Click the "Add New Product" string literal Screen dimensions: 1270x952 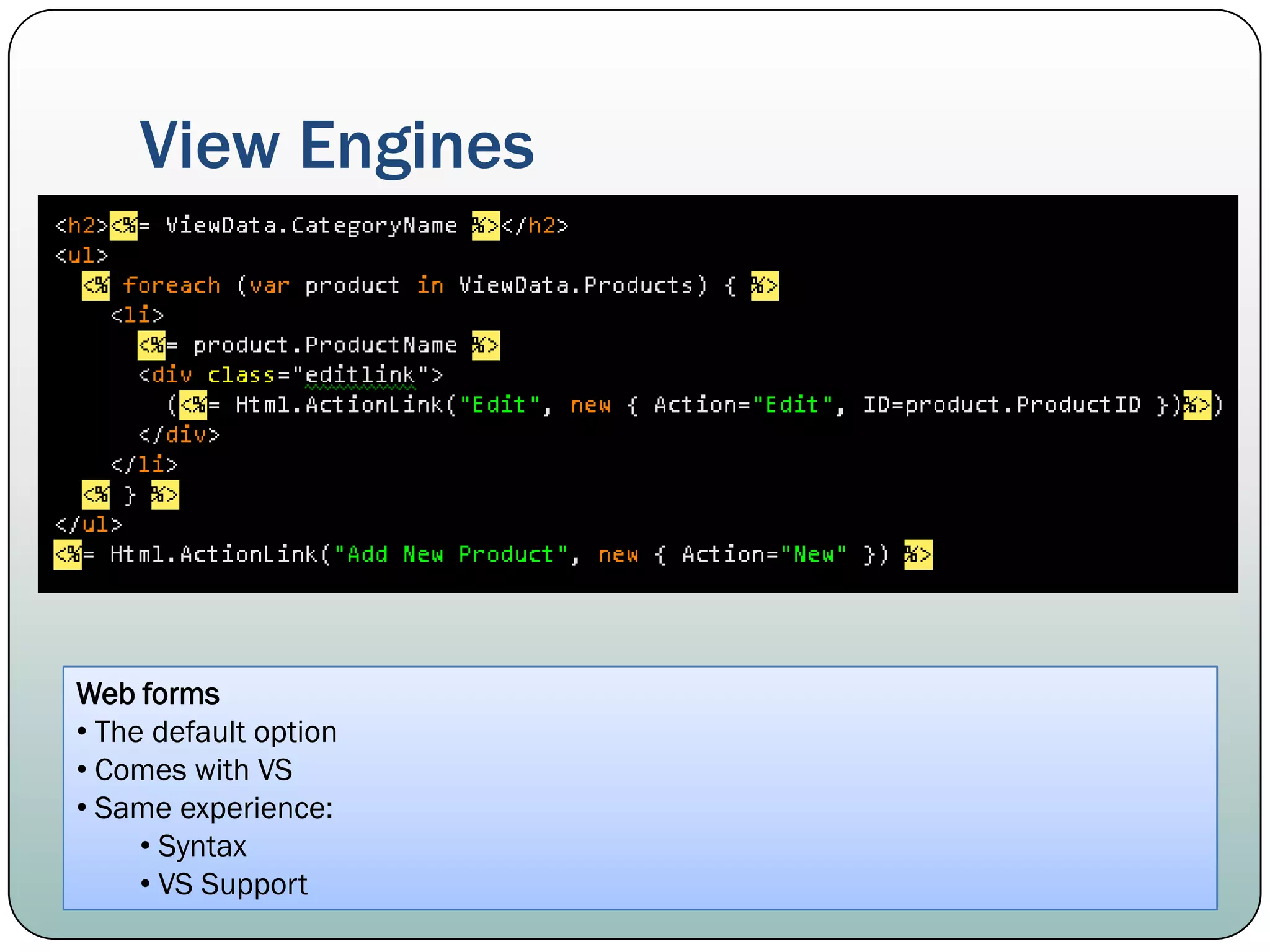tap(451, 554)
